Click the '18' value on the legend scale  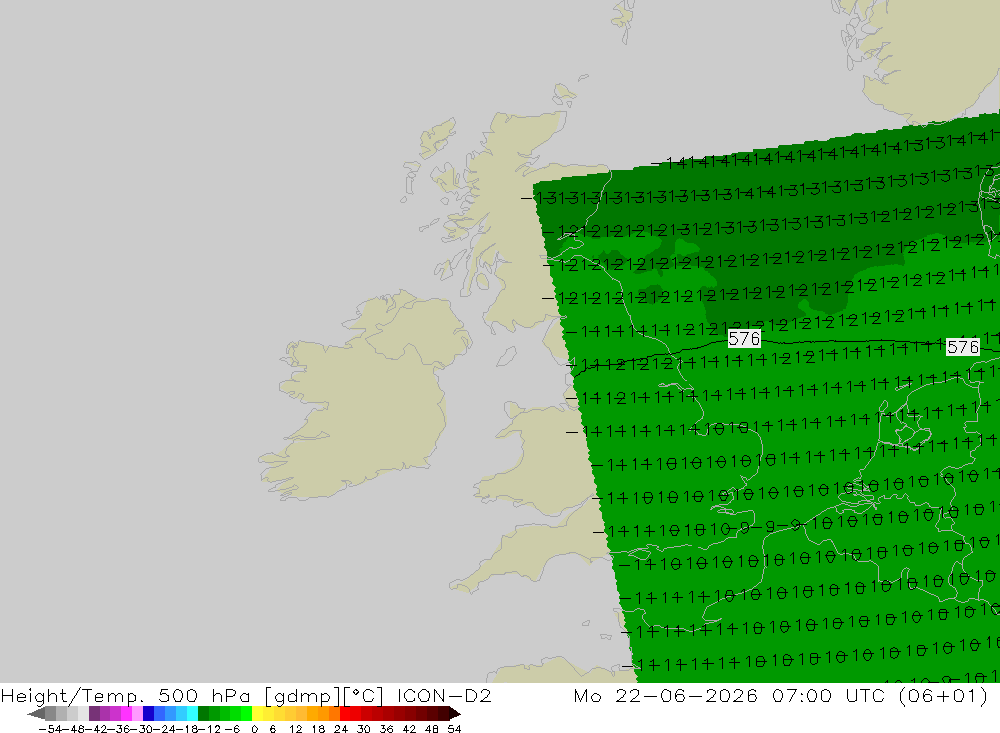pyautogui.click(x=318, y=729)
